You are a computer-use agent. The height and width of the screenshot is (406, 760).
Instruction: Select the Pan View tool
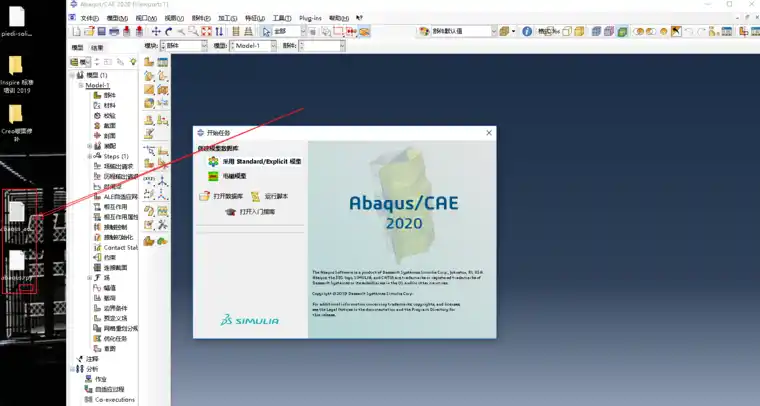tap(156, 31)
